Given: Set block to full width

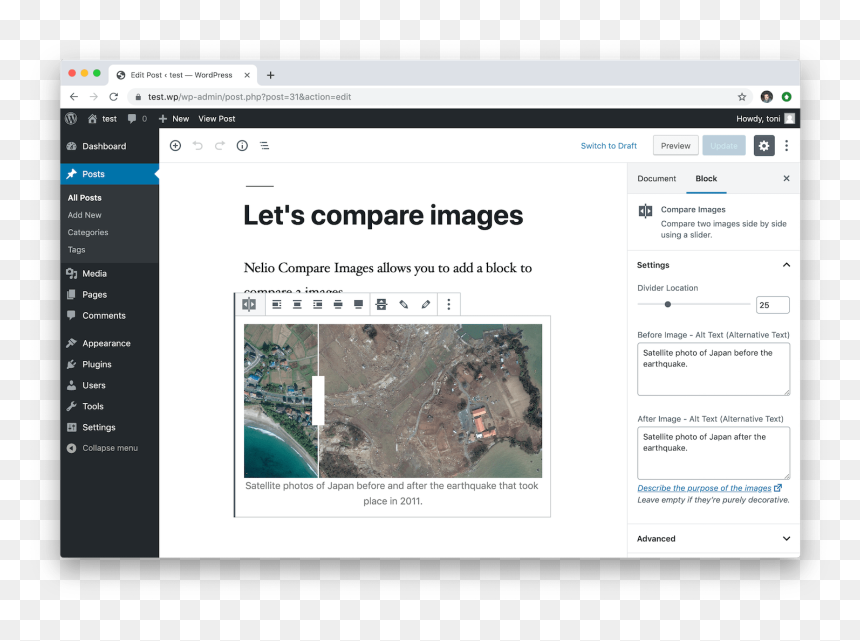Looking at the screenshot, I should pos(358,304).
